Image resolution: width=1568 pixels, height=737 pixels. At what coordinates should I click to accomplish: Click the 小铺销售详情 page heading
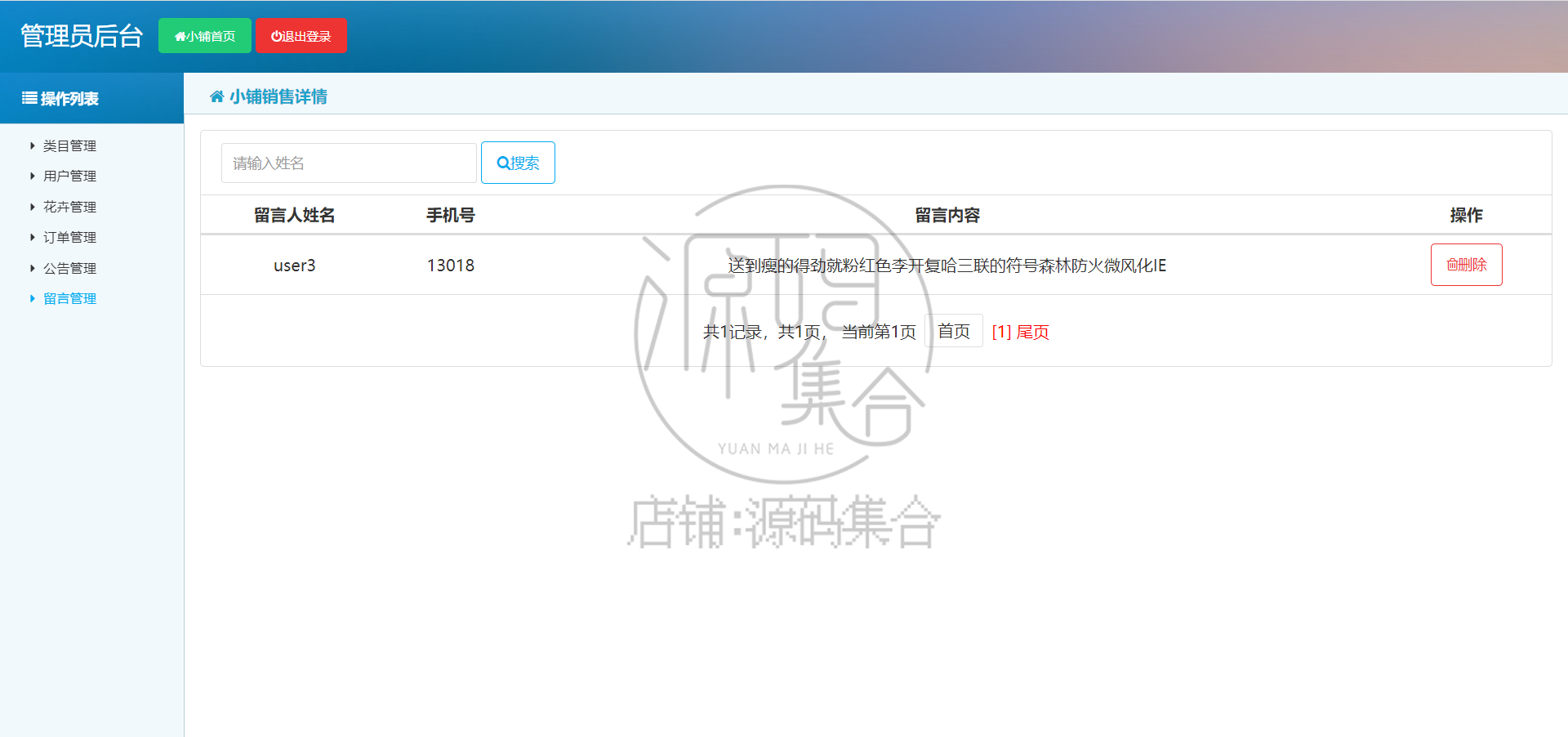tap(278, 96)
